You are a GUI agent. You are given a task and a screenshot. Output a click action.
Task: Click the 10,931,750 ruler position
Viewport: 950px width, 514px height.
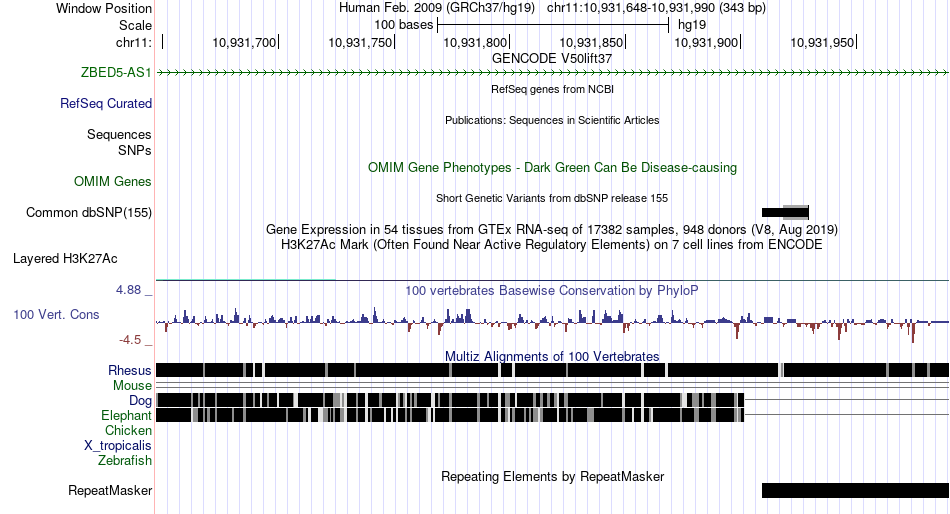[x=360, y=42]
